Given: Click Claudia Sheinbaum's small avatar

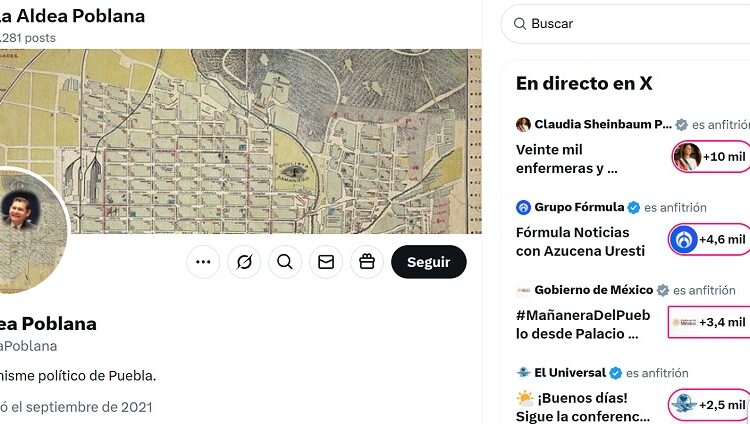Looking at the screenshot, I should 523,124.
